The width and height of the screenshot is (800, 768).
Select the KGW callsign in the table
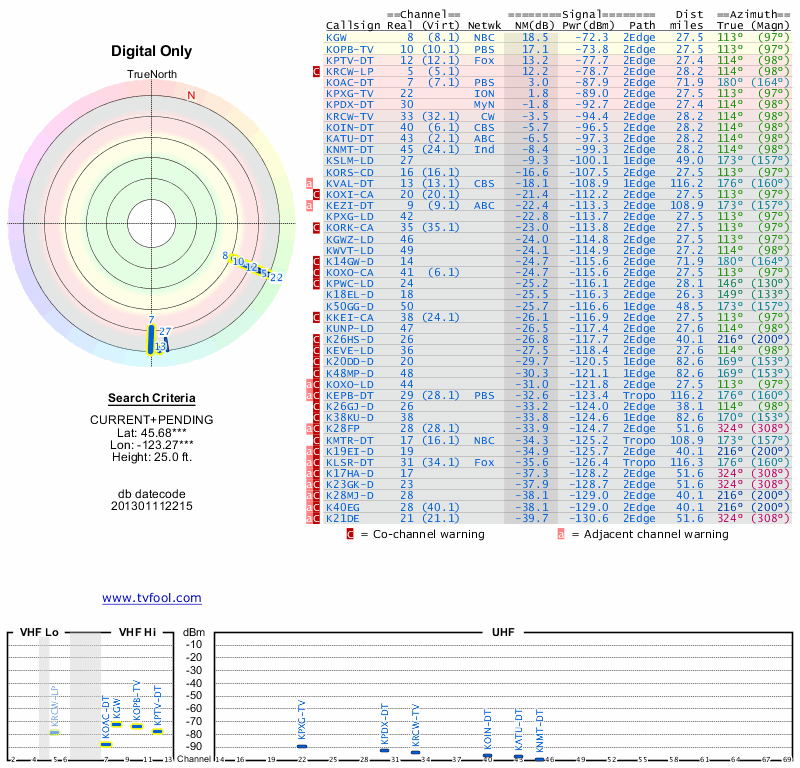(x=337, y=37)
